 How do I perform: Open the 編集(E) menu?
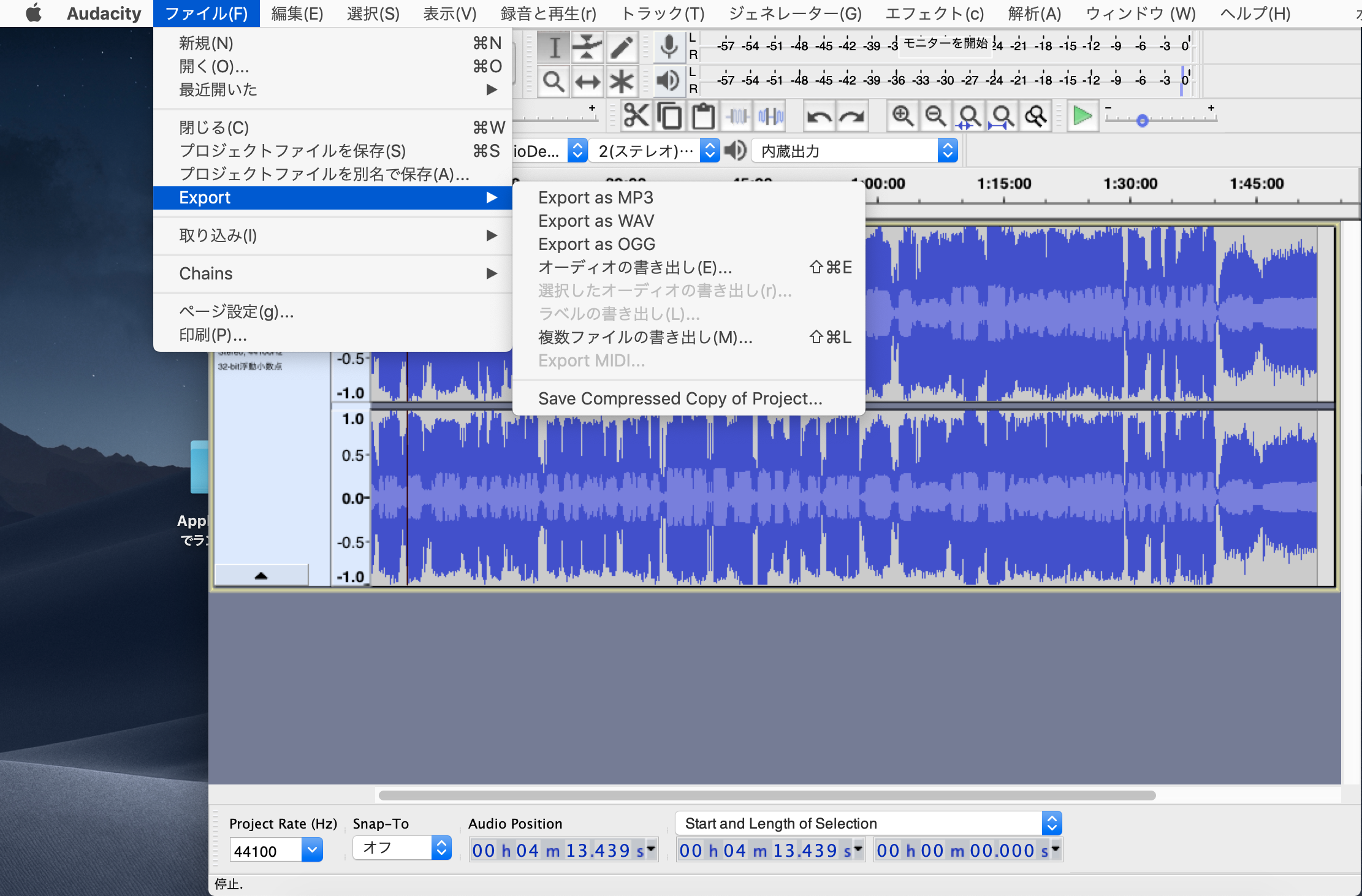pos(297,13)
